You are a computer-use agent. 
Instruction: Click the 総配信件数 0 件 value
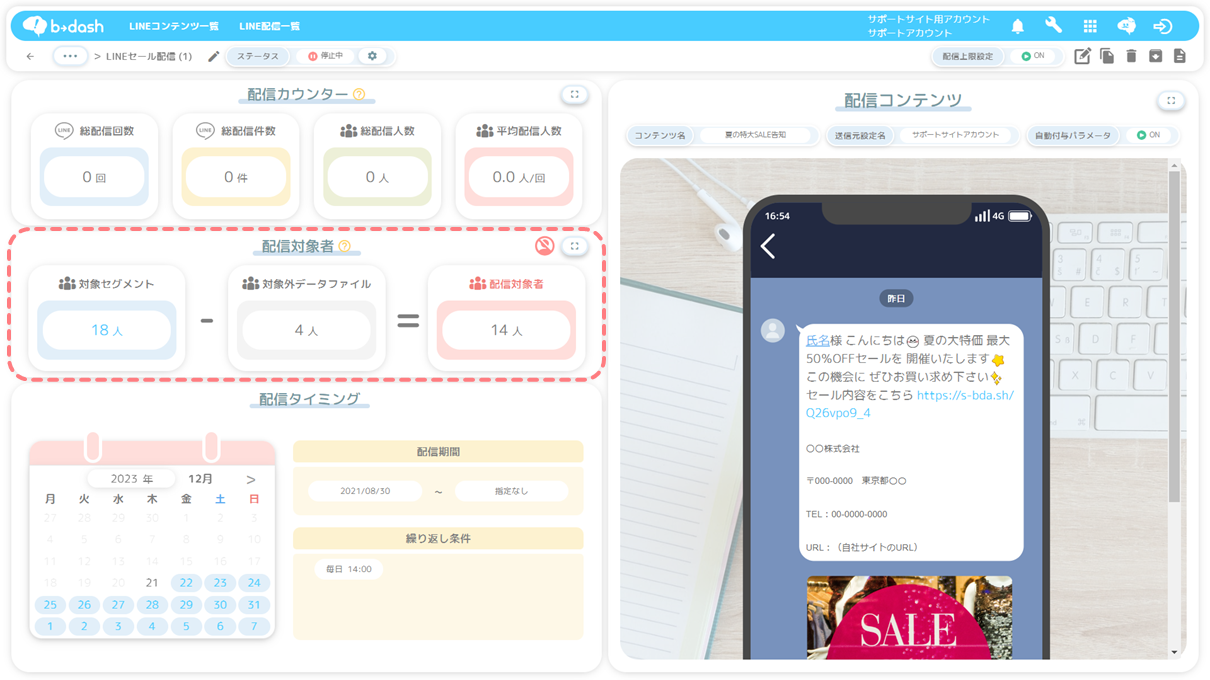(x=236, y=177)
